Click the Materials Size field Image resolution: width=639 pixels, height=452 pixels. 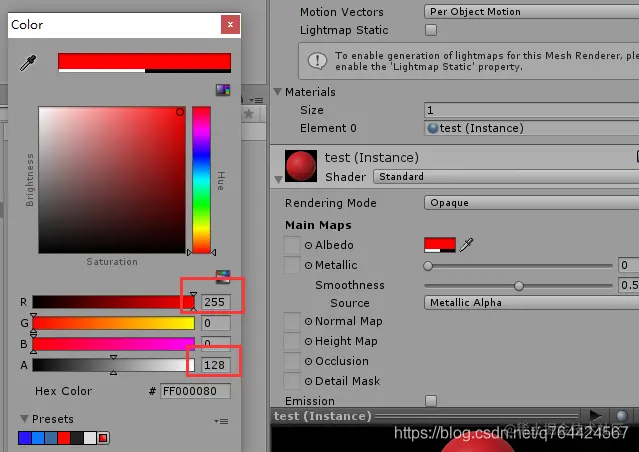531,110
